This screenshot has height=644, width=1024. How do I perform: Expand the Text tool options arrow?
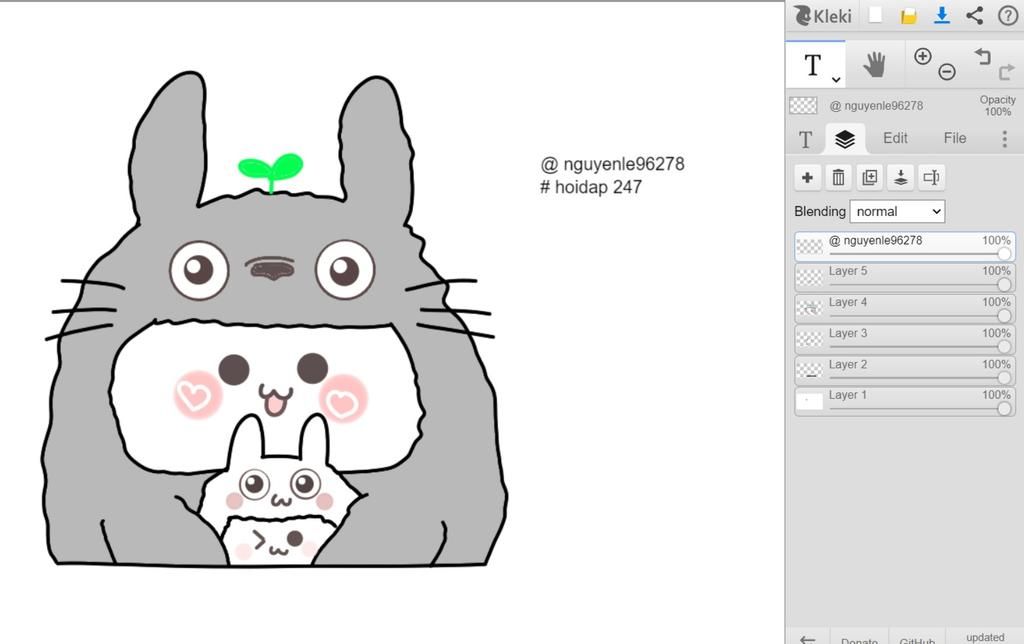pyautogui.click(x=836, y=80)
